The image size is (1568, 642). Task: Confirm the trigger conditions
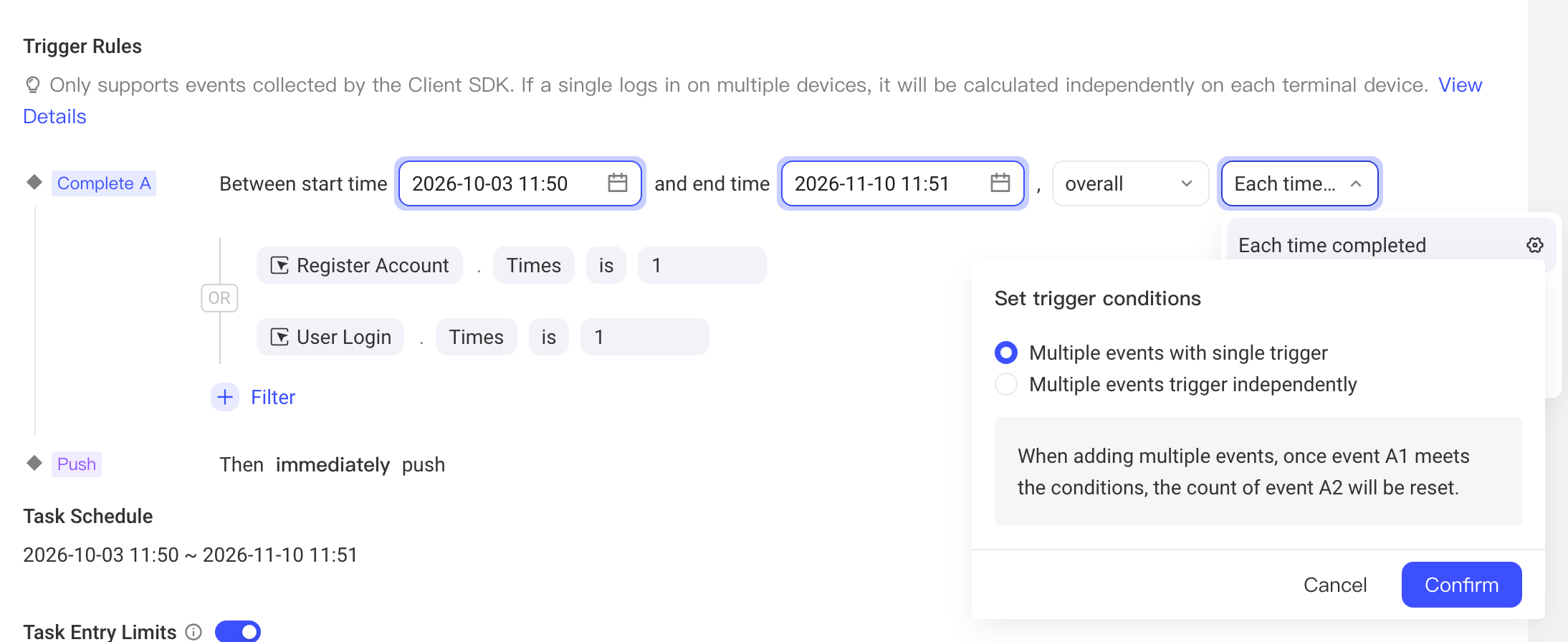coord(1461,585)
